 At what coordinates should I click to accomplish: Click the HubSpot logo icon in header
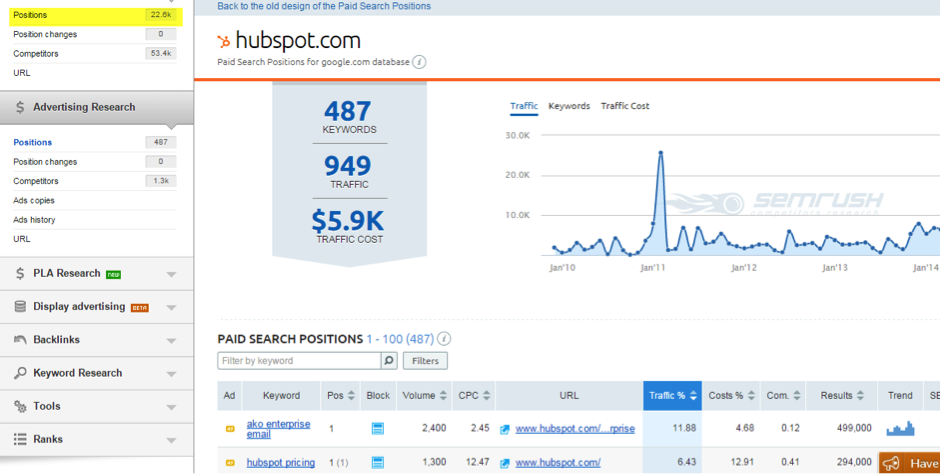(x=224, y=40)
